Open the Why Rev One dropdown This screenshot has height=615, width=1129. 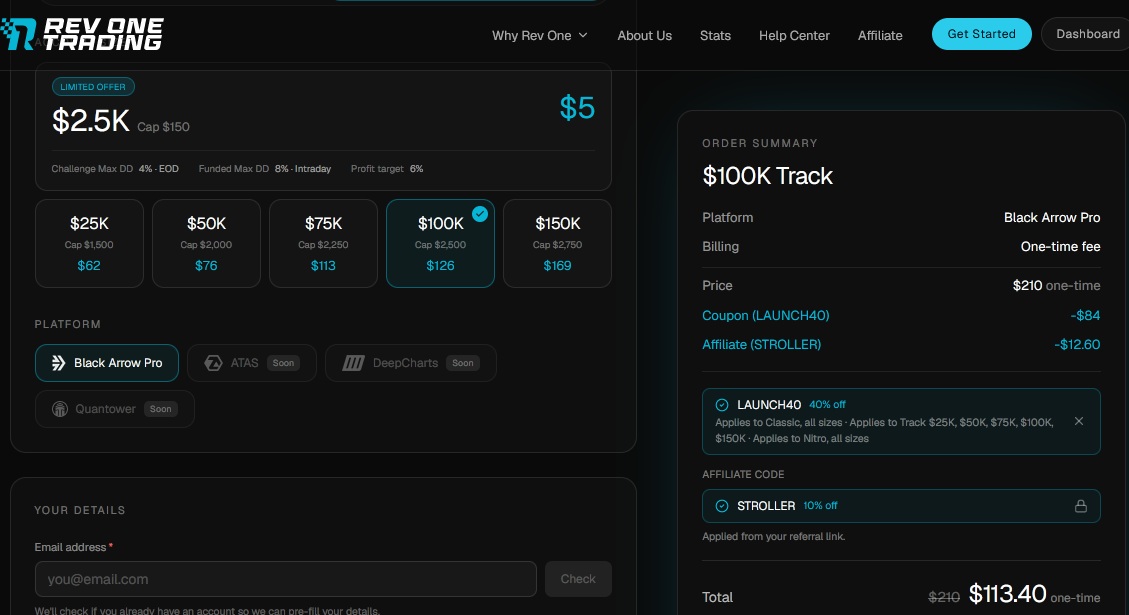click(x=539, y=35)
